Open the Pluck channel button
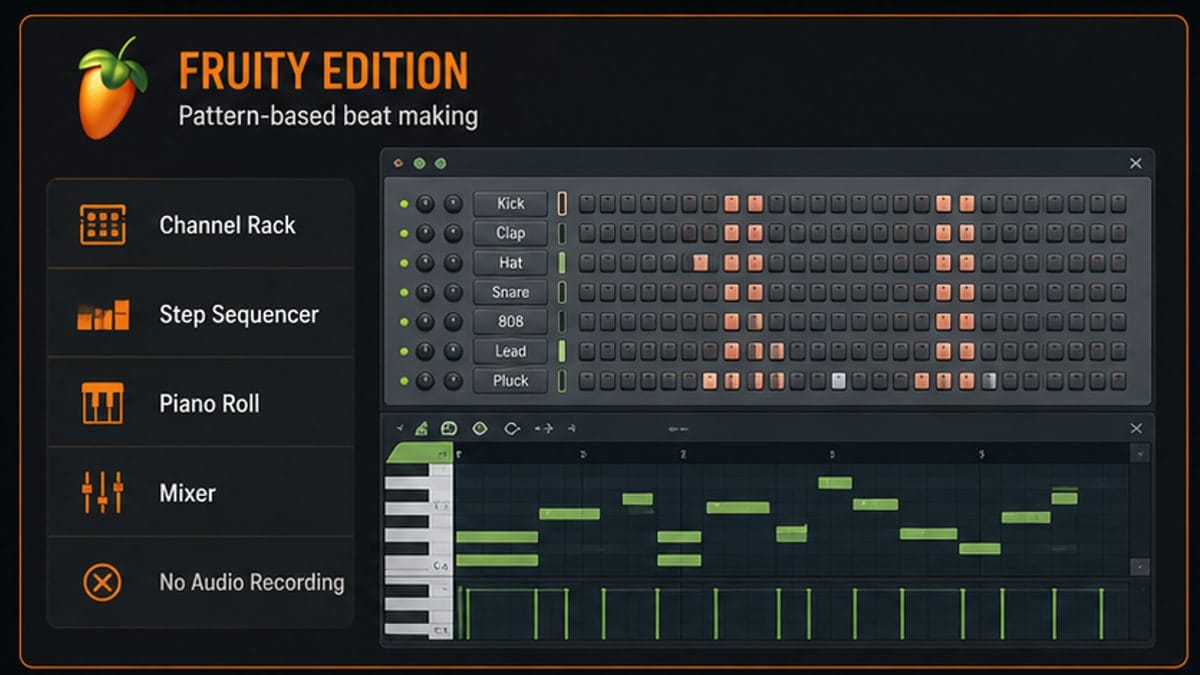Image resolution: width=1200 pixels, height=675 pixels. (x=511, y=381)
